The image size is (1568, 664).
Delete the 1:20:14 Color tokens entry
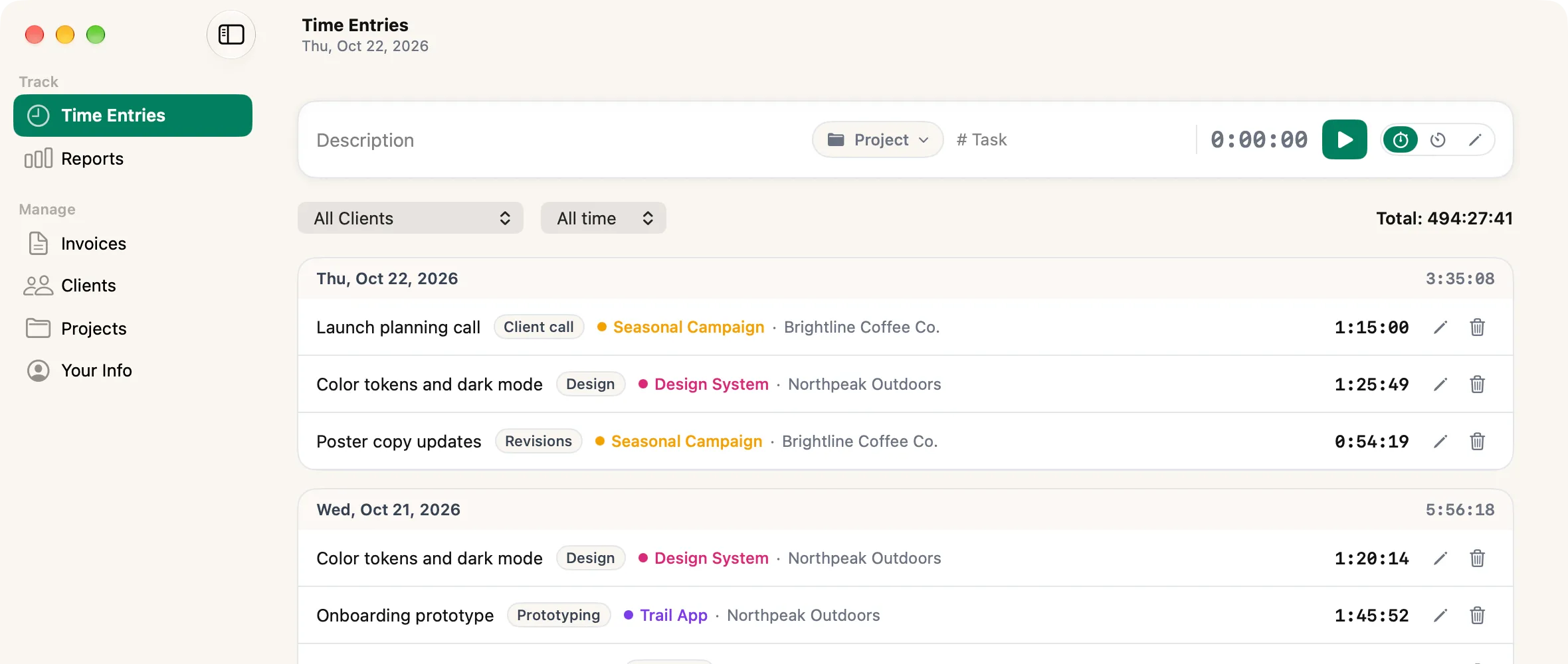(1478, 558)
